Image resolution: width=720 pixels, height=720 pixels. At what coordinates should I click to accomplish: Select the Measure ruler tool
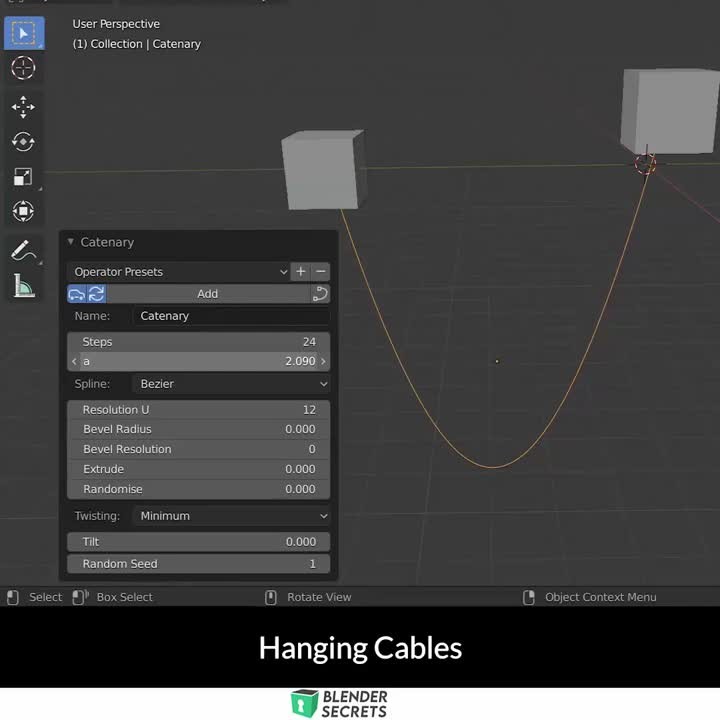pos(23,286)
